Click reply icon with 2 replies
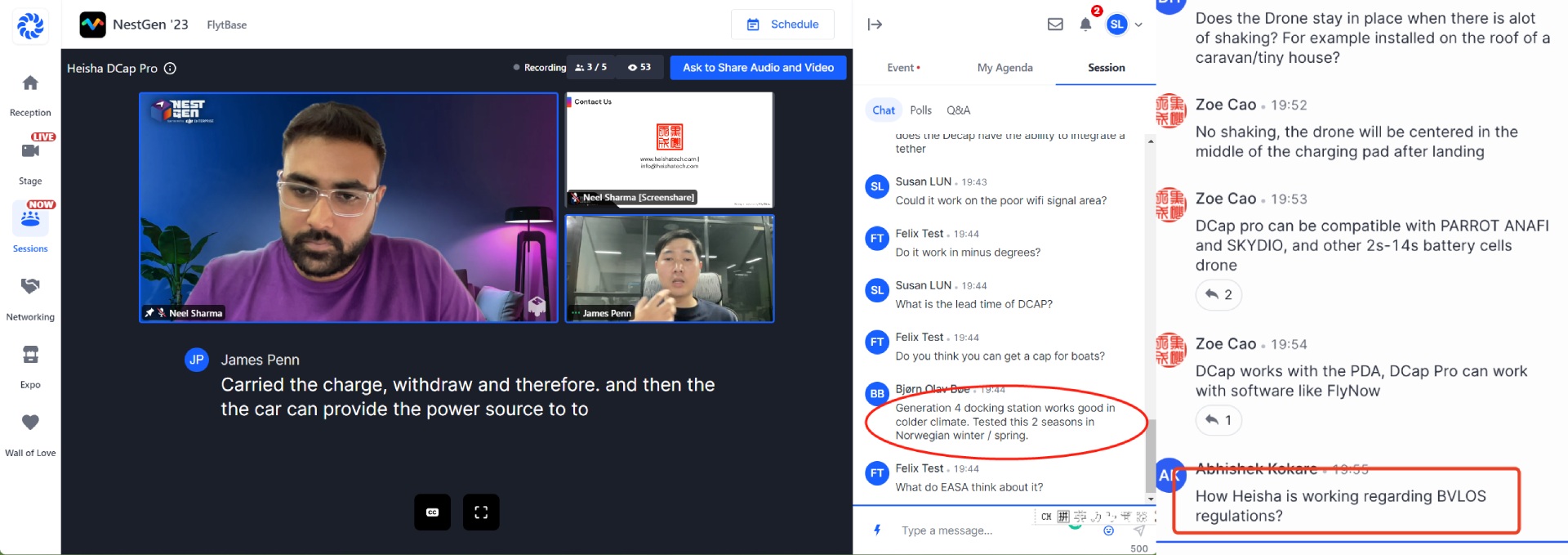The height and width of the screenshot is (555, 1568). click(1218, 295)
